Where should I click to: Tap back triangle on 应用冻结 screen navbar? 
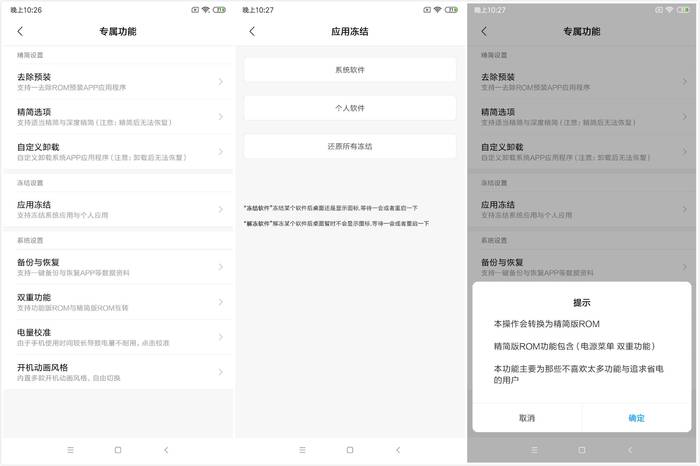pos(398,450)
